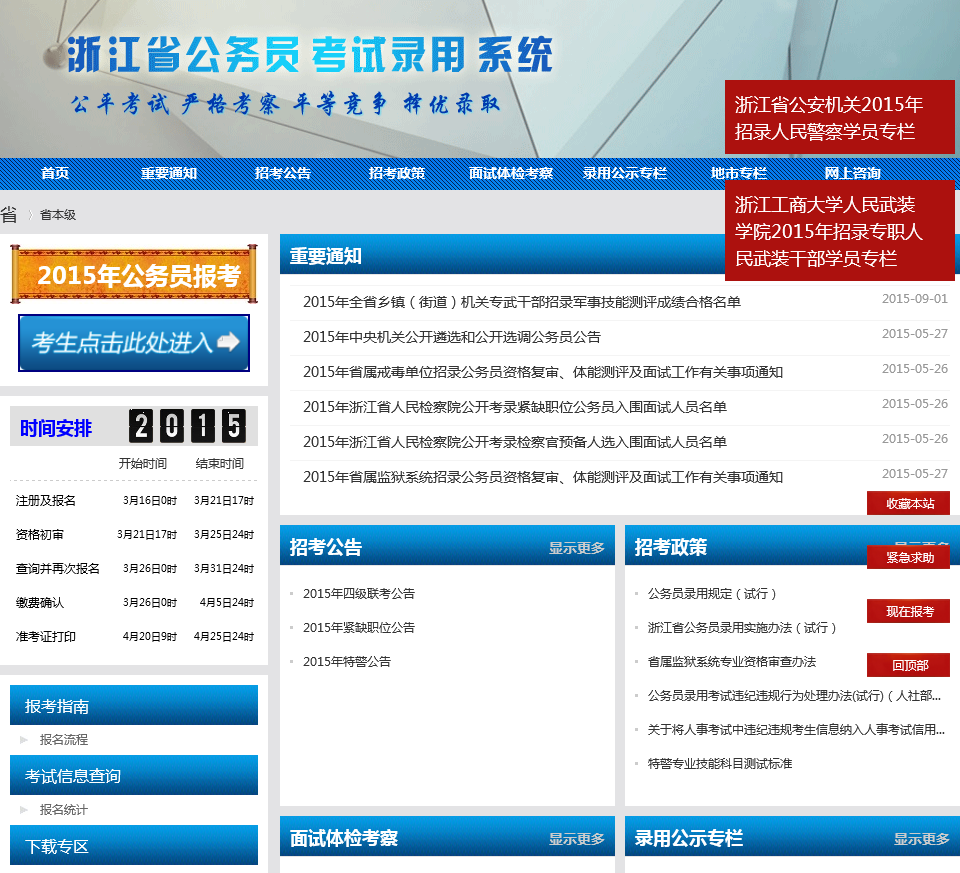Viewport: 960px width, 873px height.
Task: Click the white arrow in 考生点击此处进入
Action: pyautogui.click(x=228, y=342)
